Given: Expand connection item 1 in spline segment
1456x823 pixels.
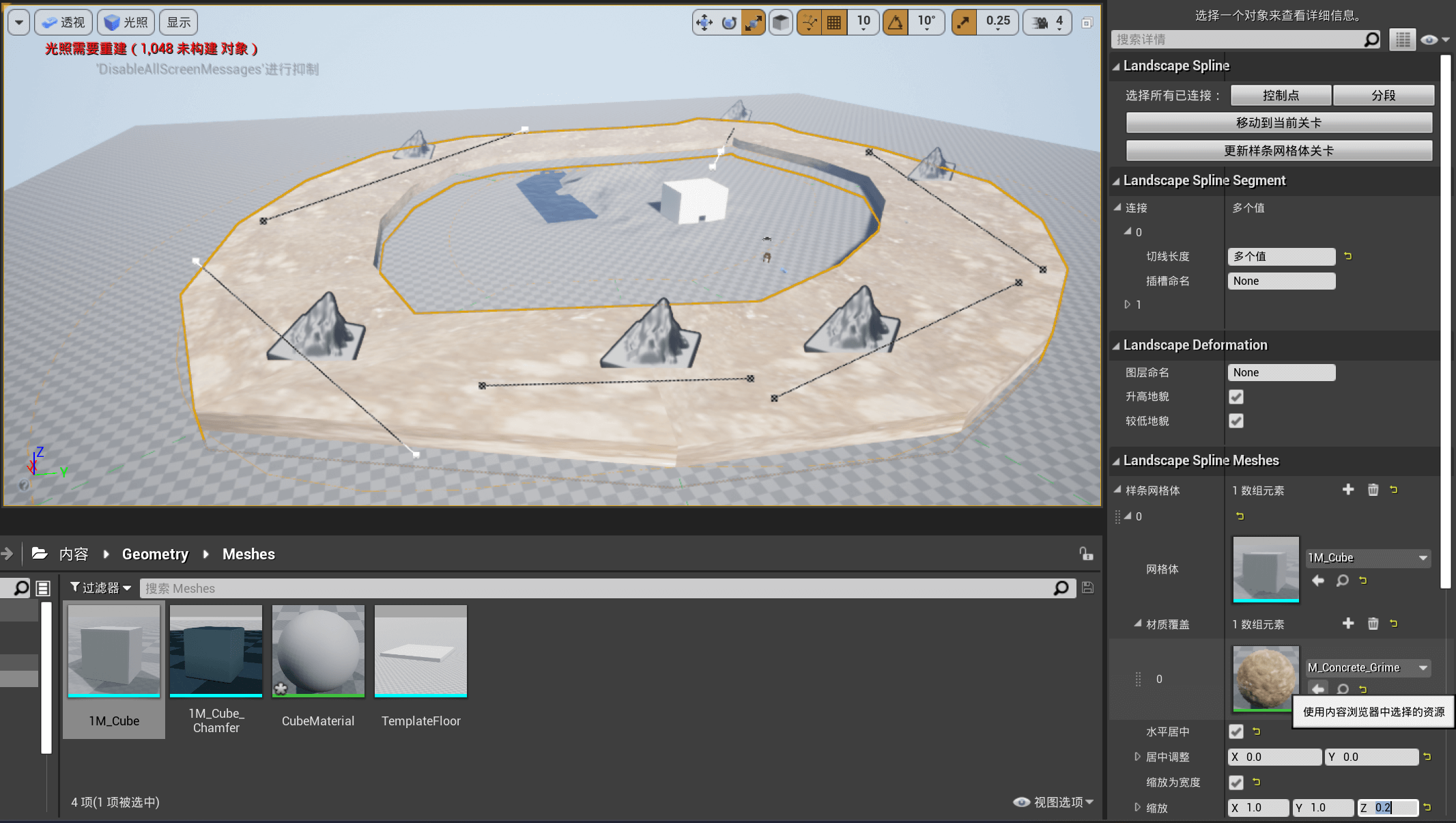Looking at the screenshot, I should [x=1128, y=305].
